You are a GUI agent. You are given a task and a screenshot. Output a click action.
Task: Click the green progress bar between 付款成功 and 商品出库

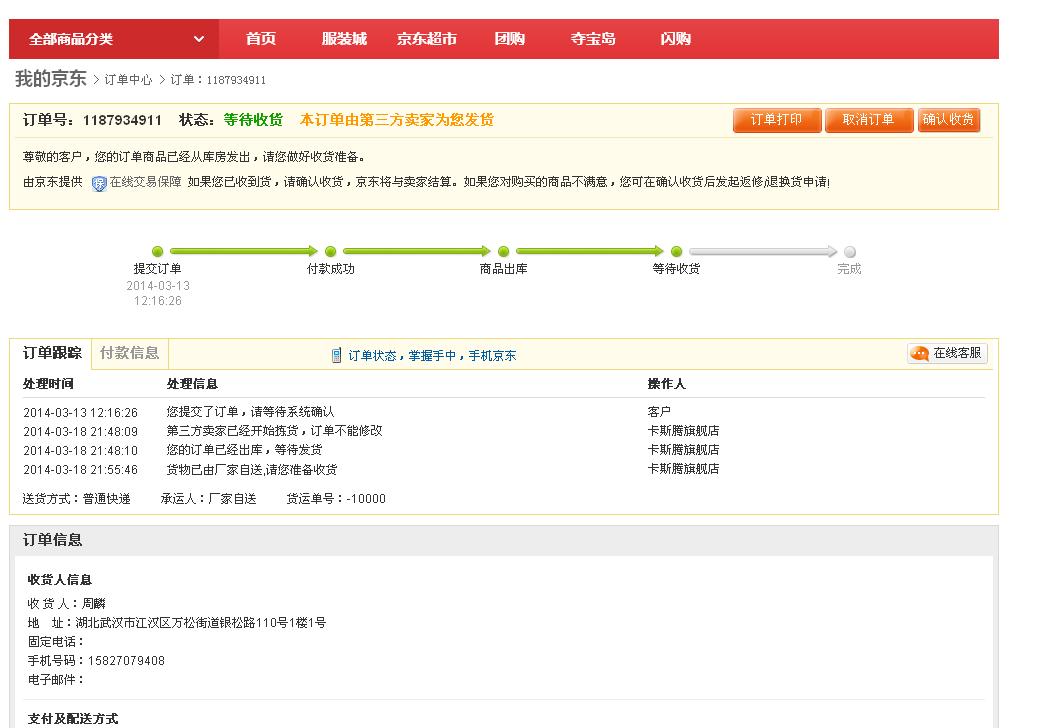416,251
